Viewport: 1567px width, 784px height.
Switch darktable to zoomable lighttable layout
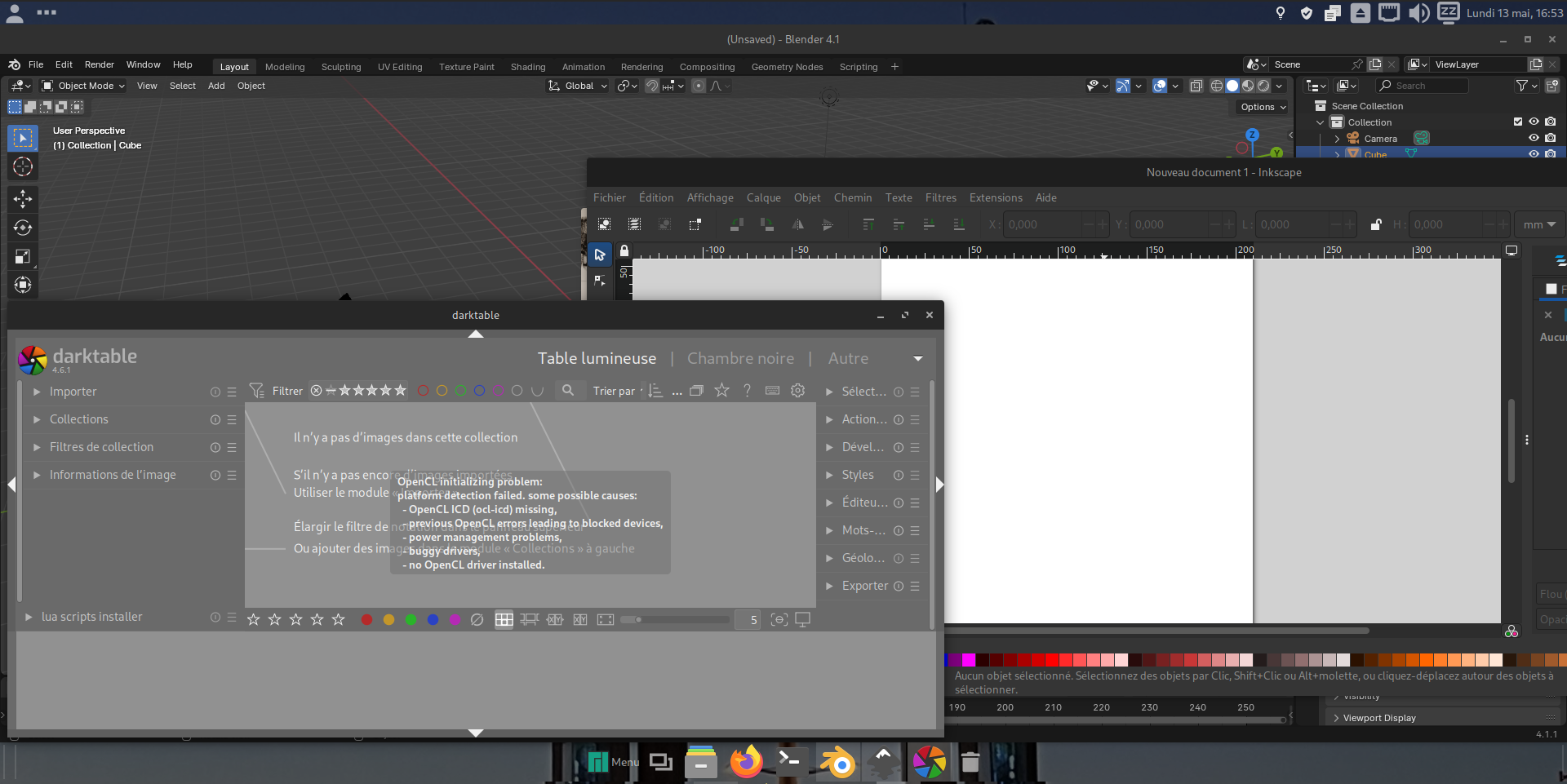(529, 620)
